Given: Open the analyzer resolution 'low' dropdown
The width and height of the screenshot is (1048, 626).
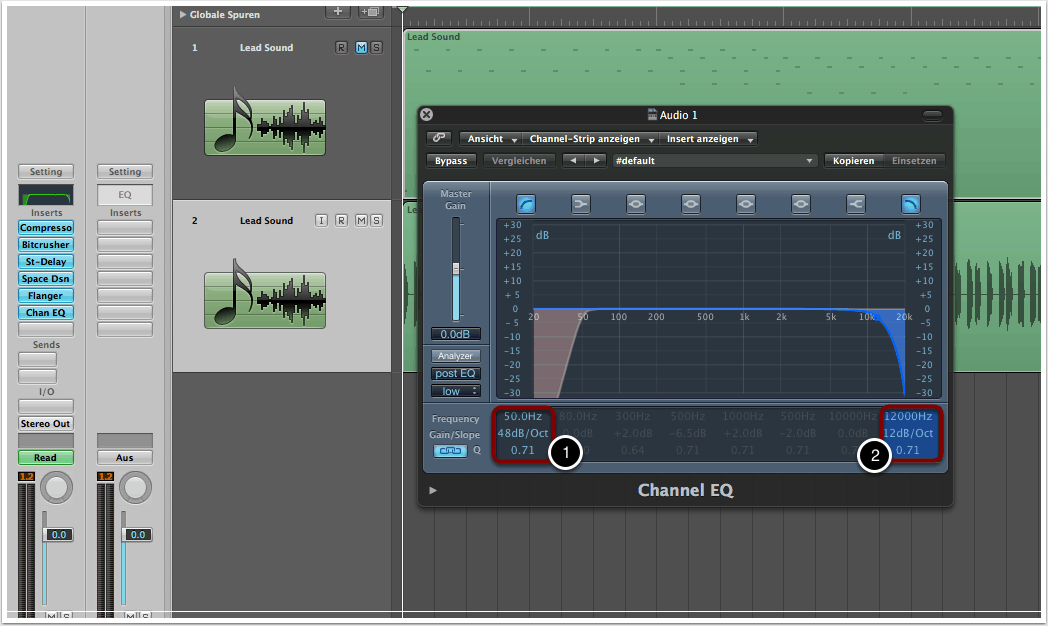Looking at the screenshot, I should click(456, 391).
